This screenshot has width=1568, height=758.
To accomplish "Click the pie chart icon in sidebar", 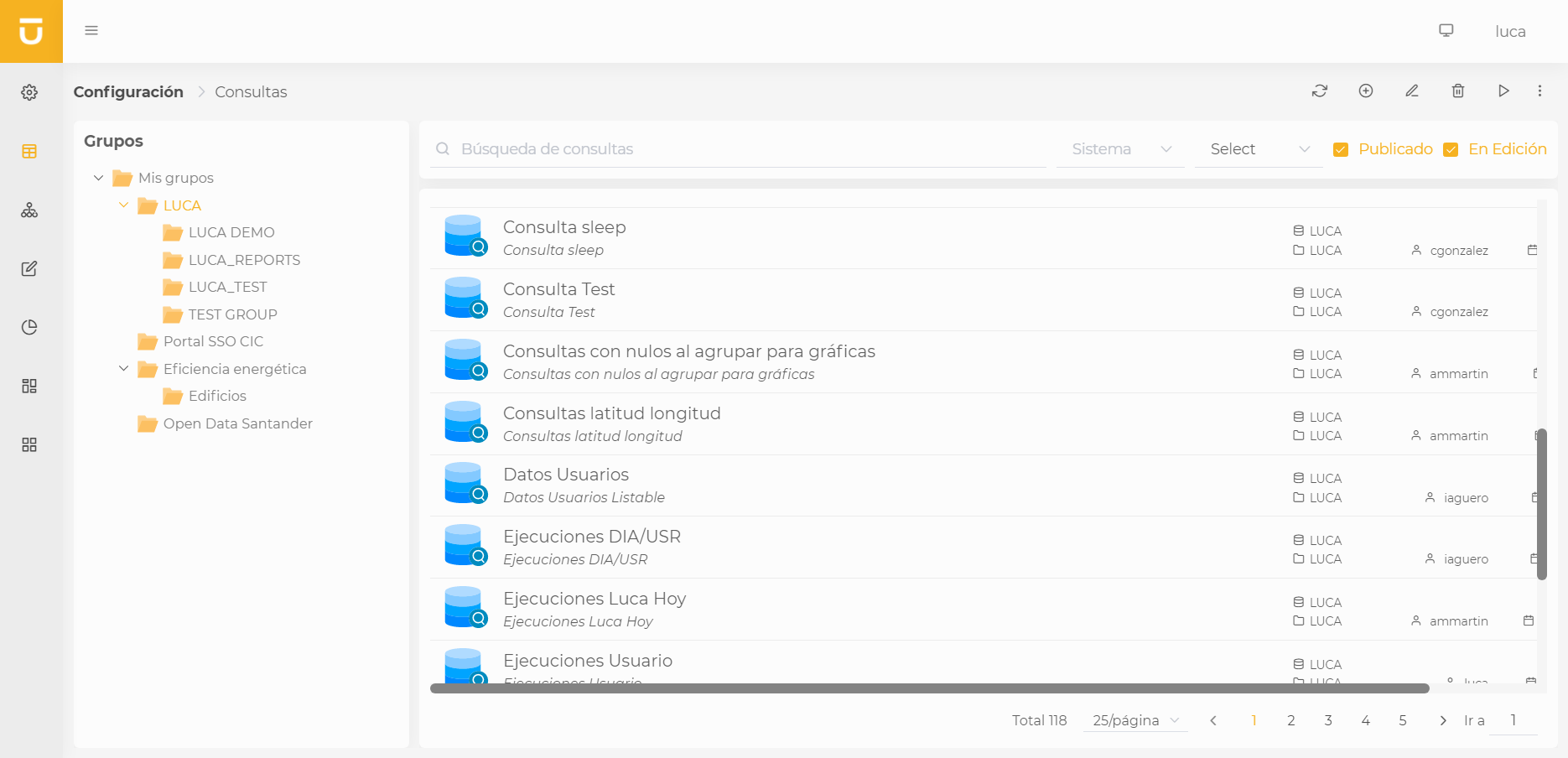I will 29,327.
